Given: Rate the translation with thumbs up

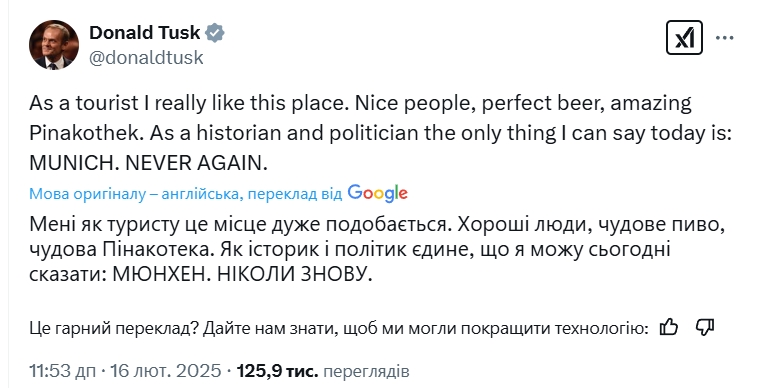Looking at the screenshot, I should [x=669, y=328].
